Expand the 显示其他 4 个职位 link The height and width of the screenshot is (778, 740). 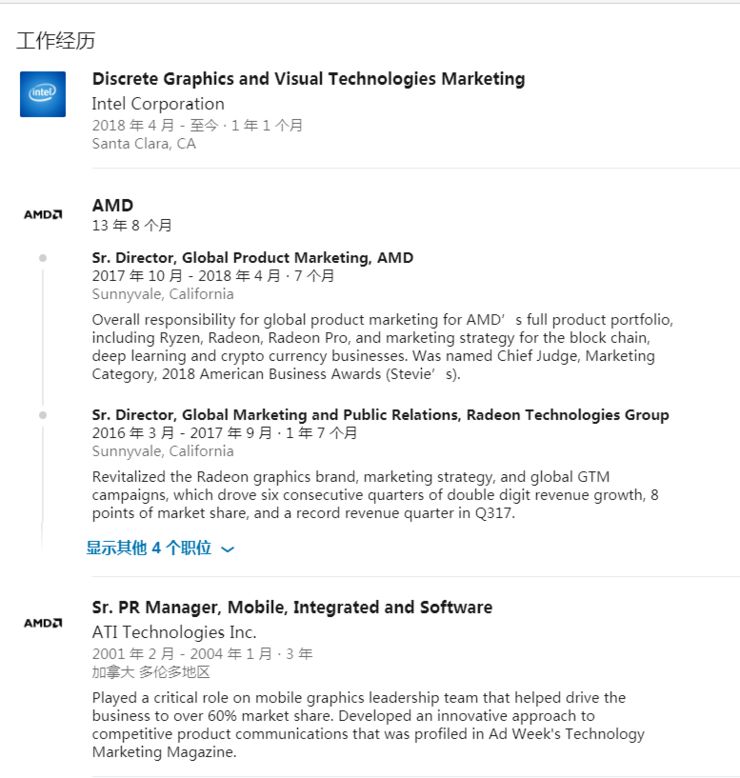tap(149, 548)
